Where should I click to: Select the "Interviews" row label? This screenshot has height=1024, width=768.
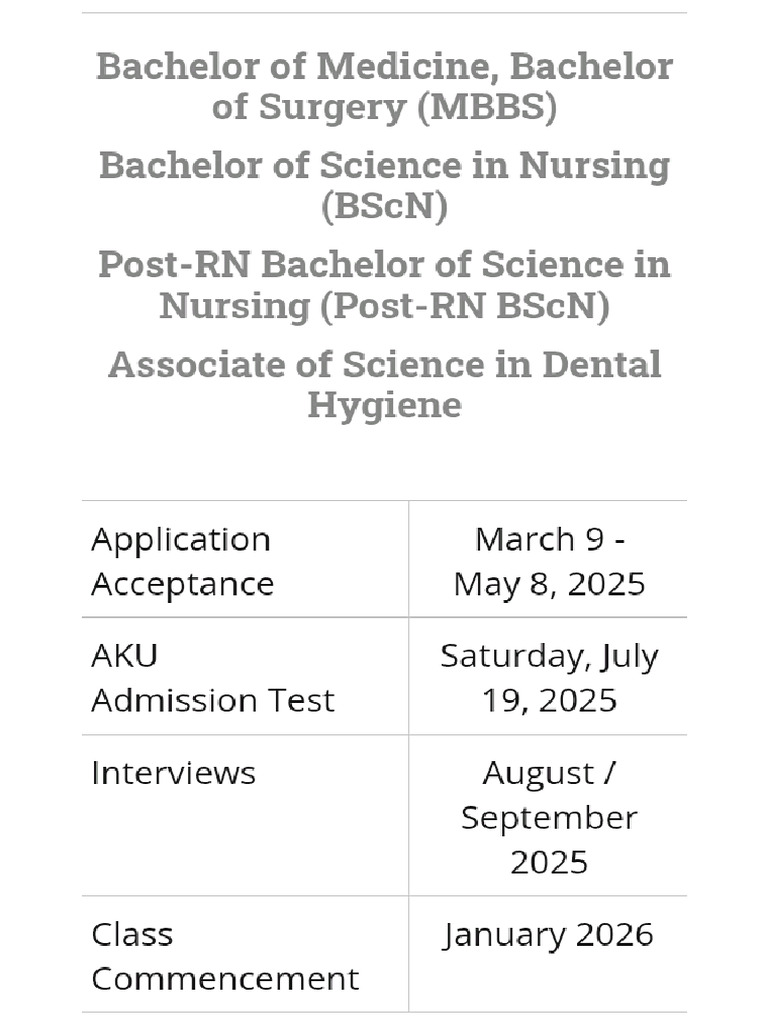173,773
